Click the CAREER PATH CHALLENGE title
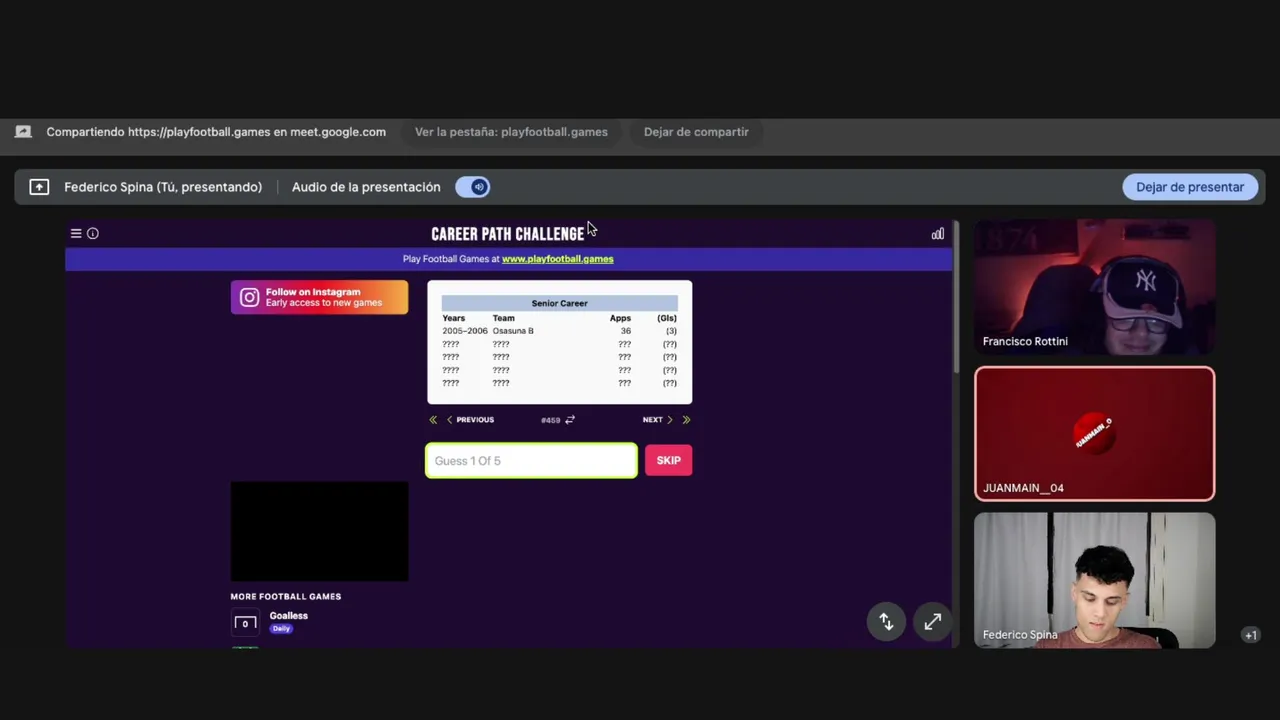 [x=507, y=234]
